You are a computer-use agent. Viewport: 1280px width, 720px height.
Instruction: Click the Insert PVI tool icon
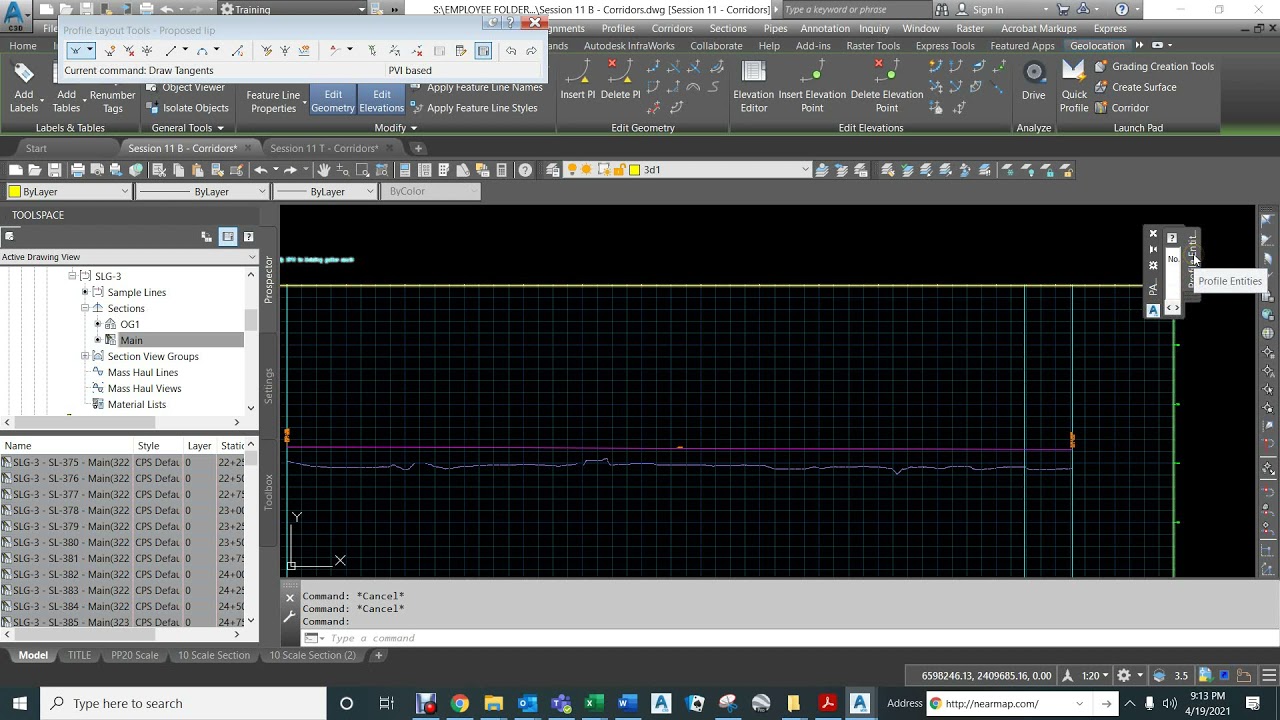(x=109, y=51)
